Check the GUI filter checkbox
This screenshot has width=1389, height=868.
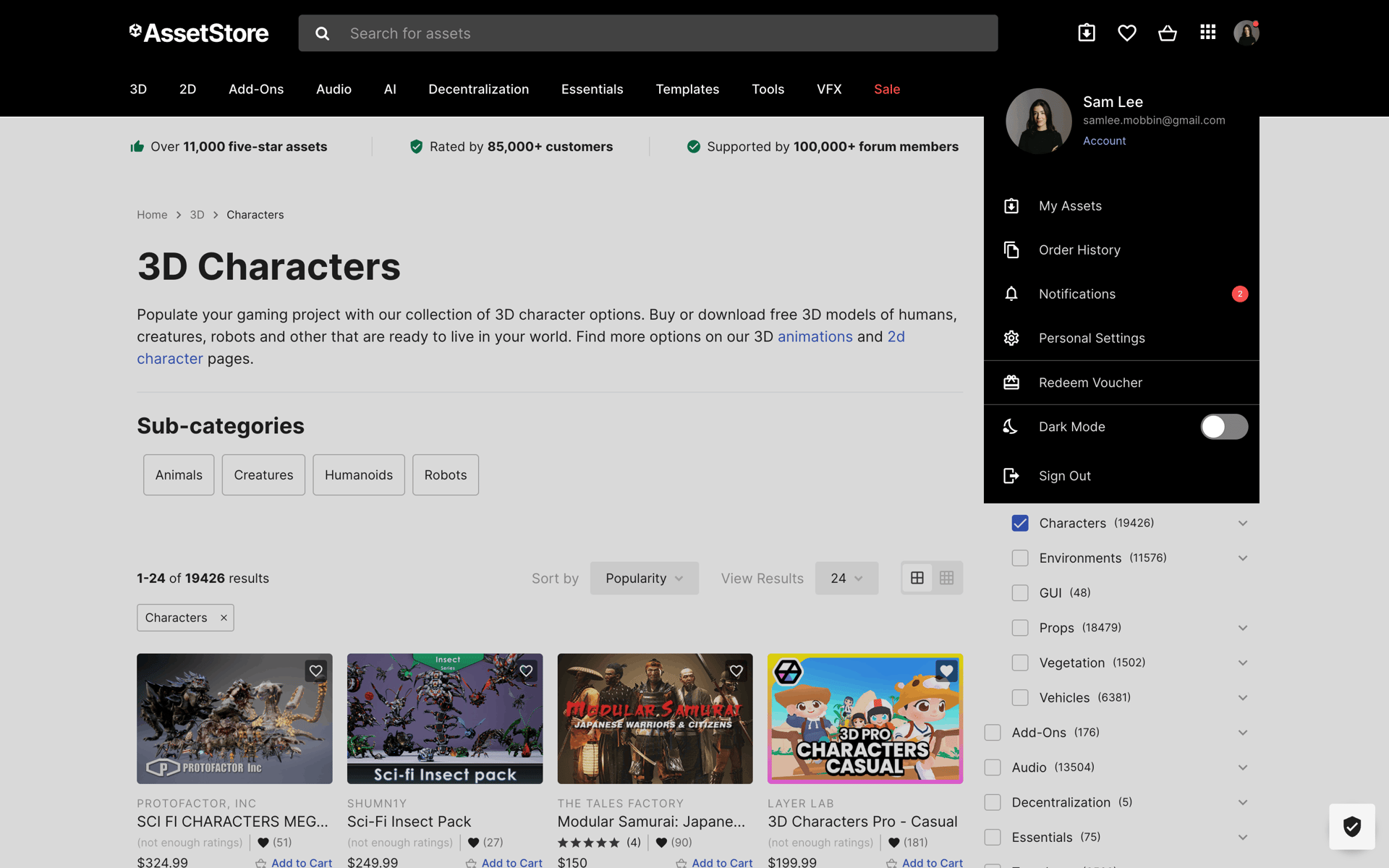point(1020,592)
